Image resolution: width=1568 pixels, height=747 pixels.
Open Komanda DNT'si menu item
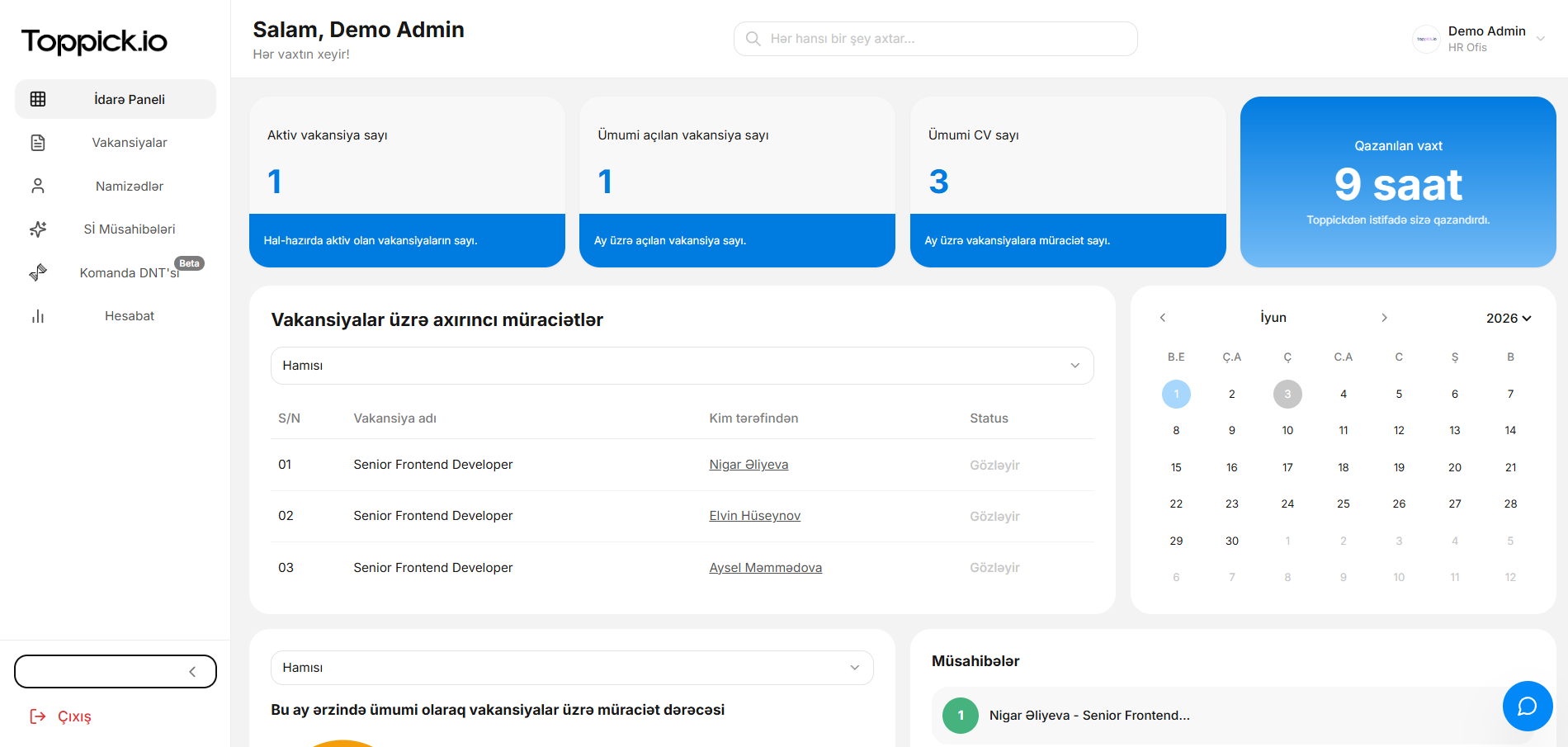pos(116,272)
